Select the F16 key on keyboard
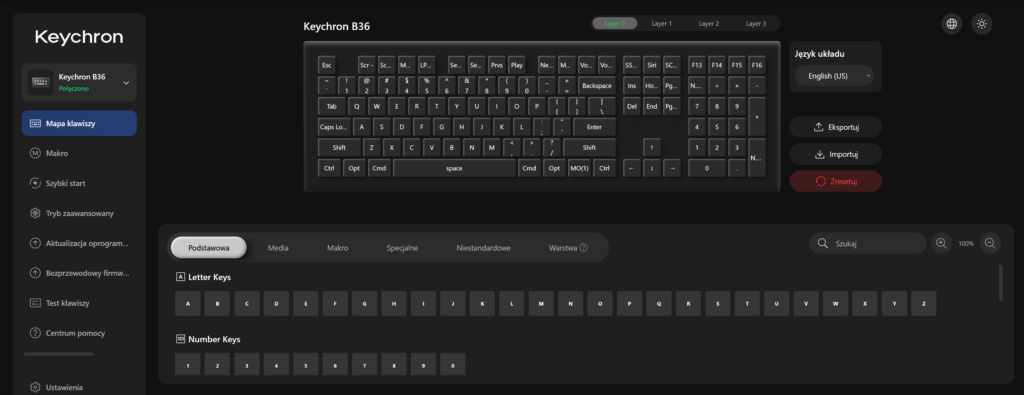This screenshot has height=395, width=1024. coord(757,65)
